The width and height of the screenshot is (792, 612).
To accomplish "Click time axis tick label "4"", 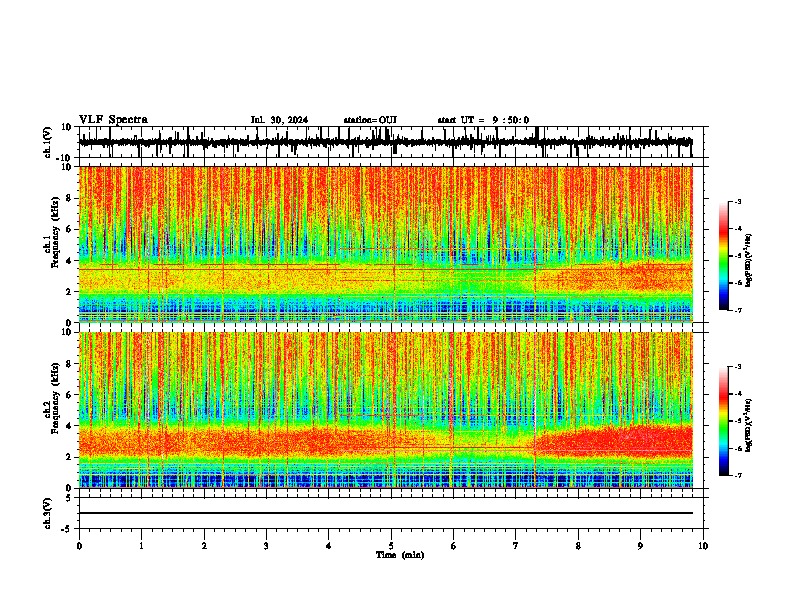I will (x=329, y=546).
